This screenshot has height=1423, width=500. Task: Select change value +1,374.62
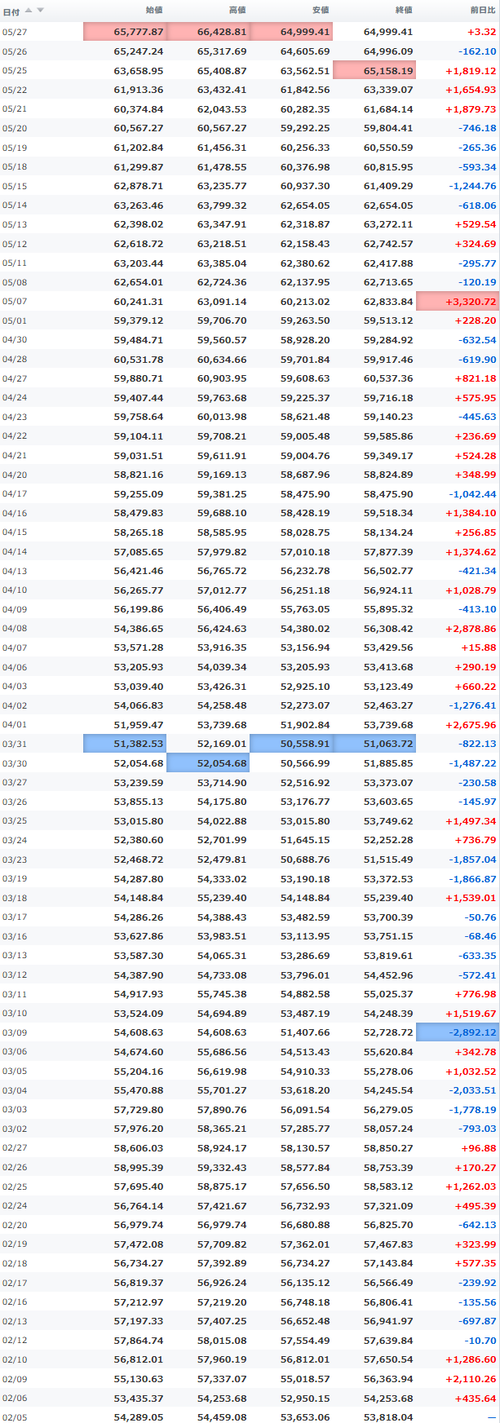[x=472, y=553]
